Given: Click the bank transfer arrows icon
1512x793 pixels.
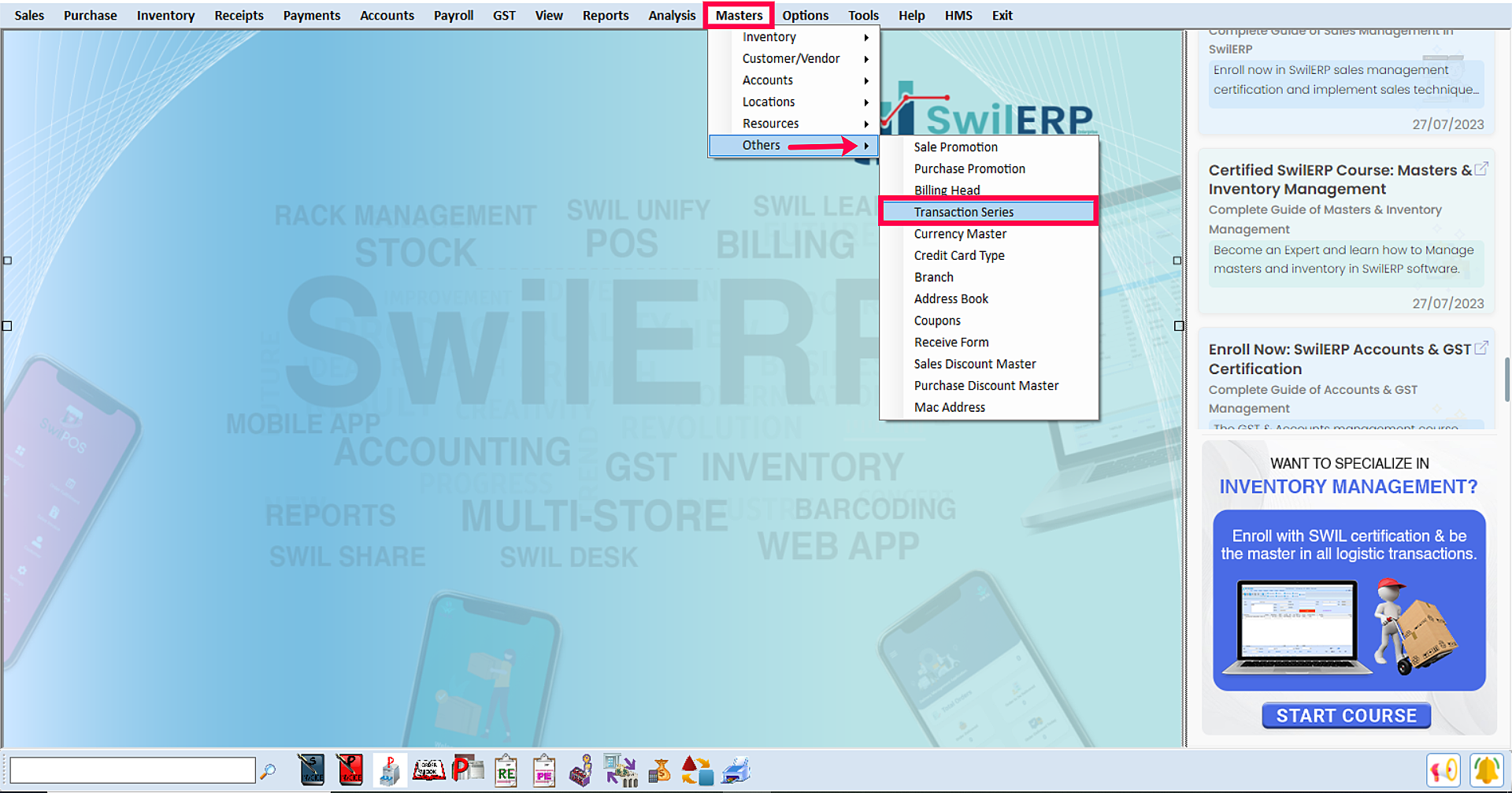Looking at the screenshot, I should tap(621, 770).
